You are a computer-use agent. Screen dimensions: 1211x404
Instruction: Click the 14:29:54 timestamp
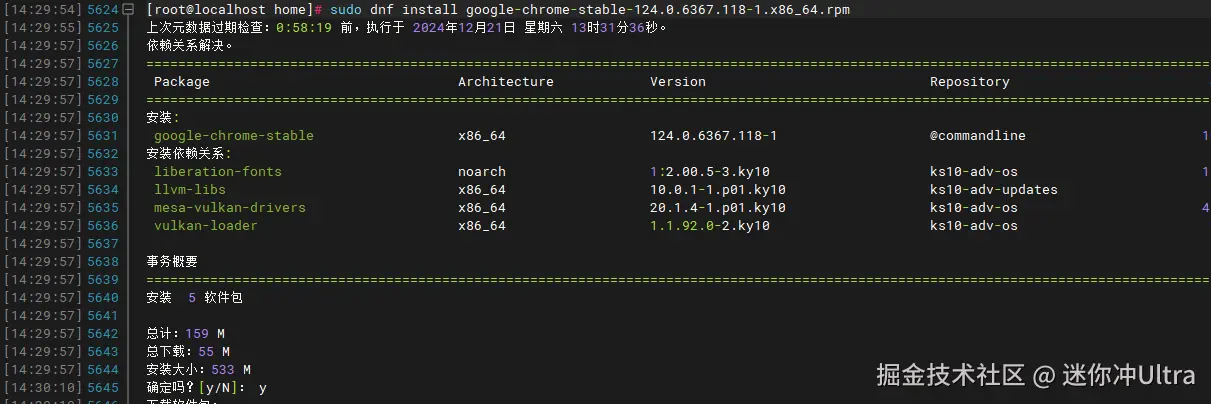[x=43, y=9]
